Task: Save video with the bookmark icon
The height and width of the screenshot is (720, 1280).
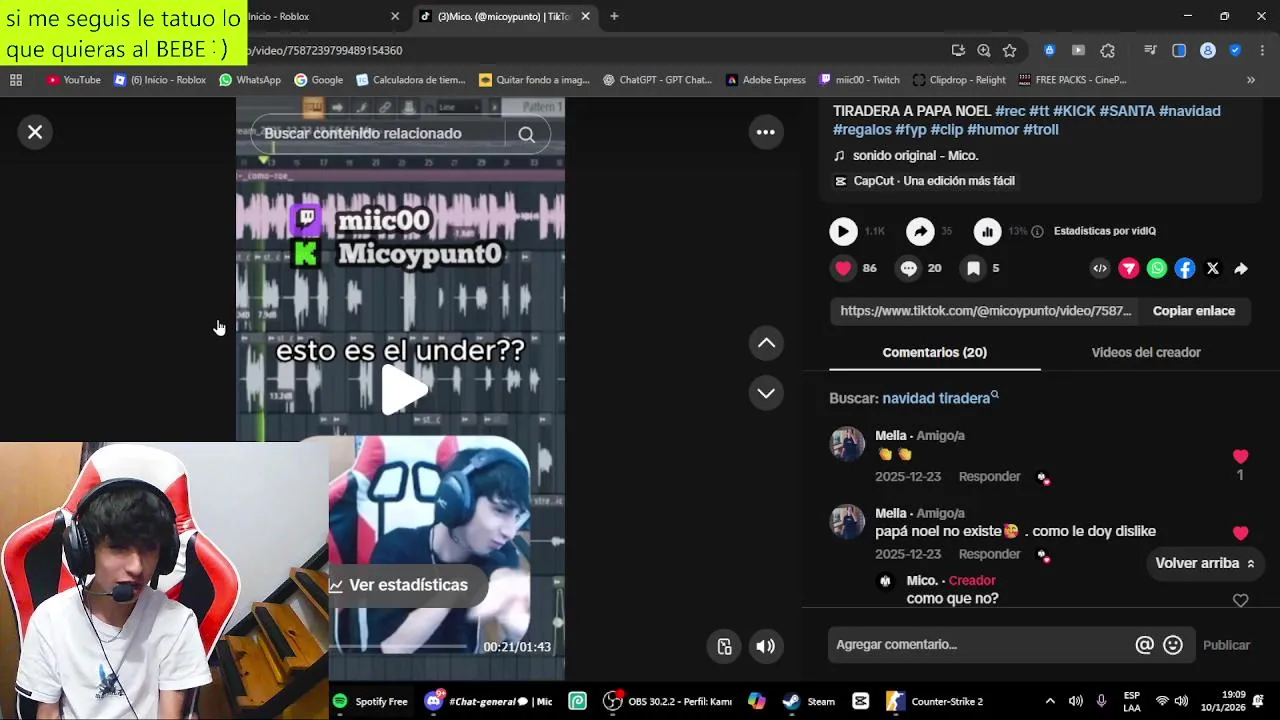Action: (x=973, y=268)
